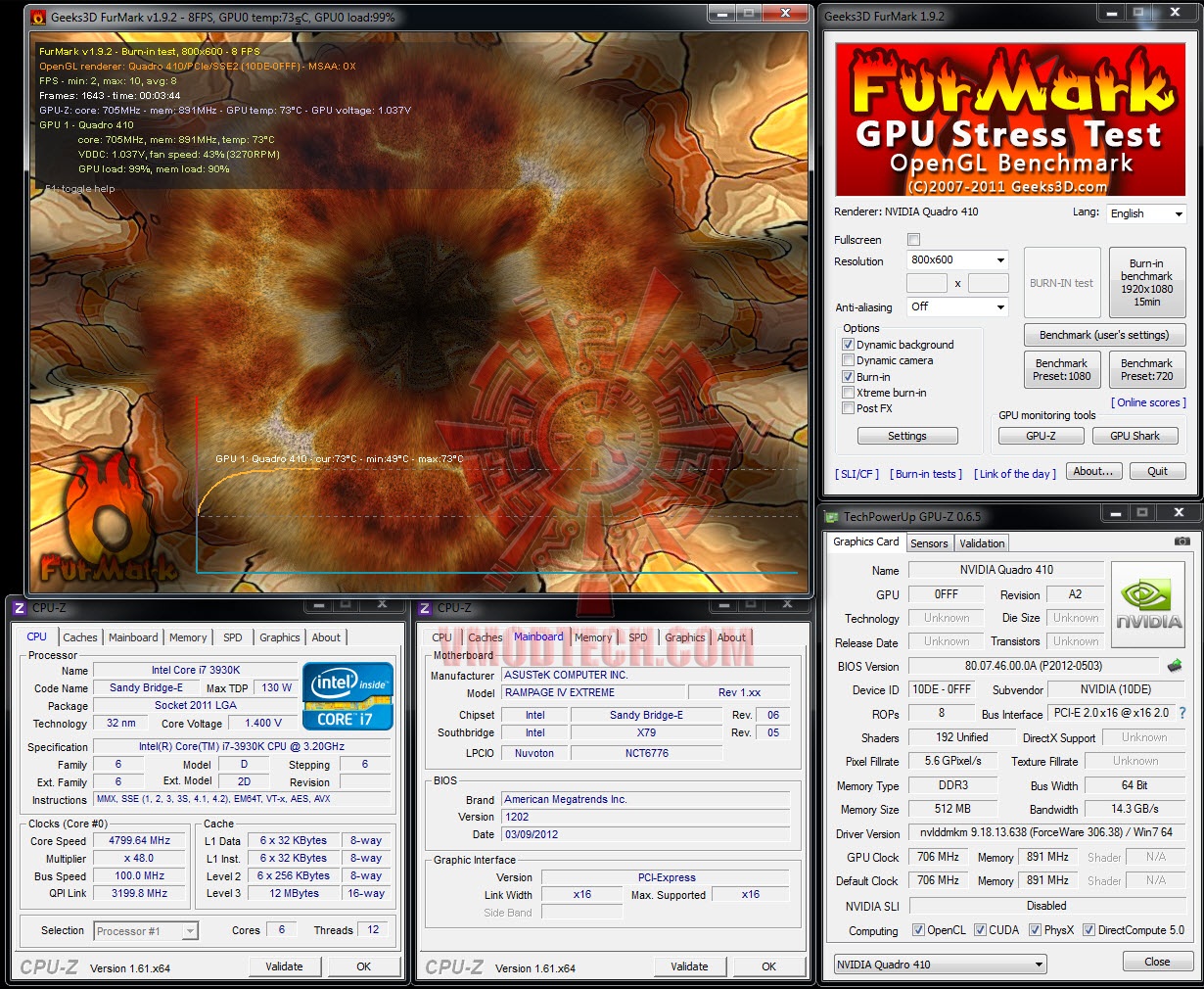Click the Benchmark (user's settings) button

coord(1104,335)
